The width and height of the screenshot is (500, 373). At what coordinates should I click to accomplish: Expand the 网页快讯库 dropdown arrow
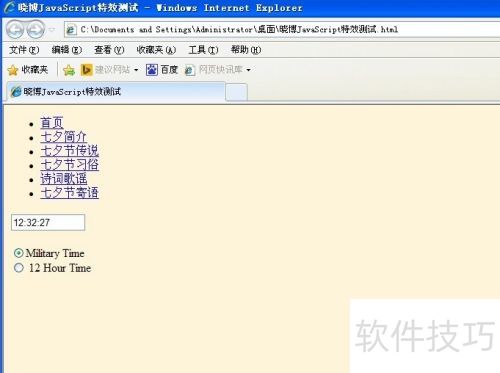tap(248, 70)
